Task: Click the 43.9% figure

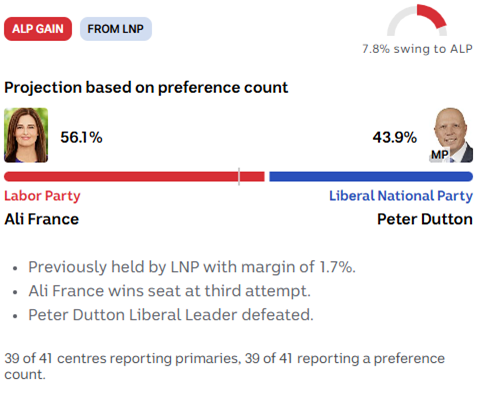Action: click(x=395, y=137)
